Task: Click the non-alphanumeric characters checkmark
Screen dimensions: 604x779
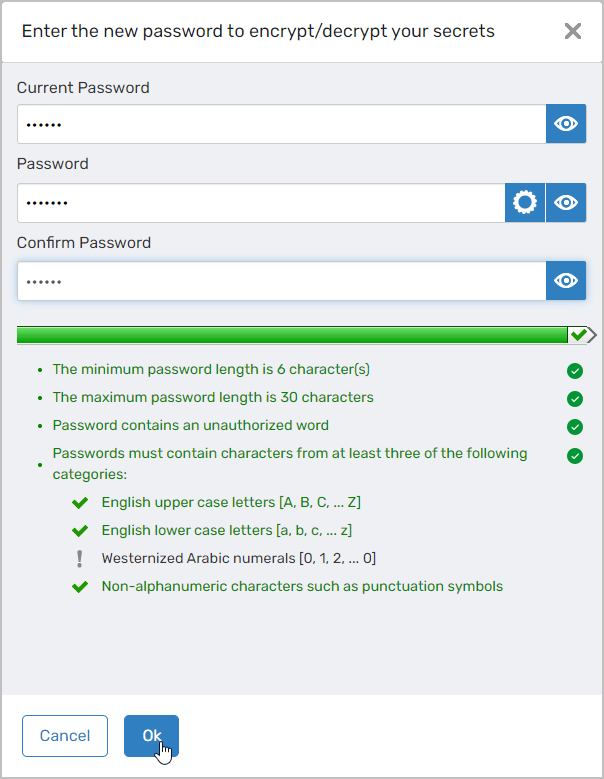Action: [81, 586]
